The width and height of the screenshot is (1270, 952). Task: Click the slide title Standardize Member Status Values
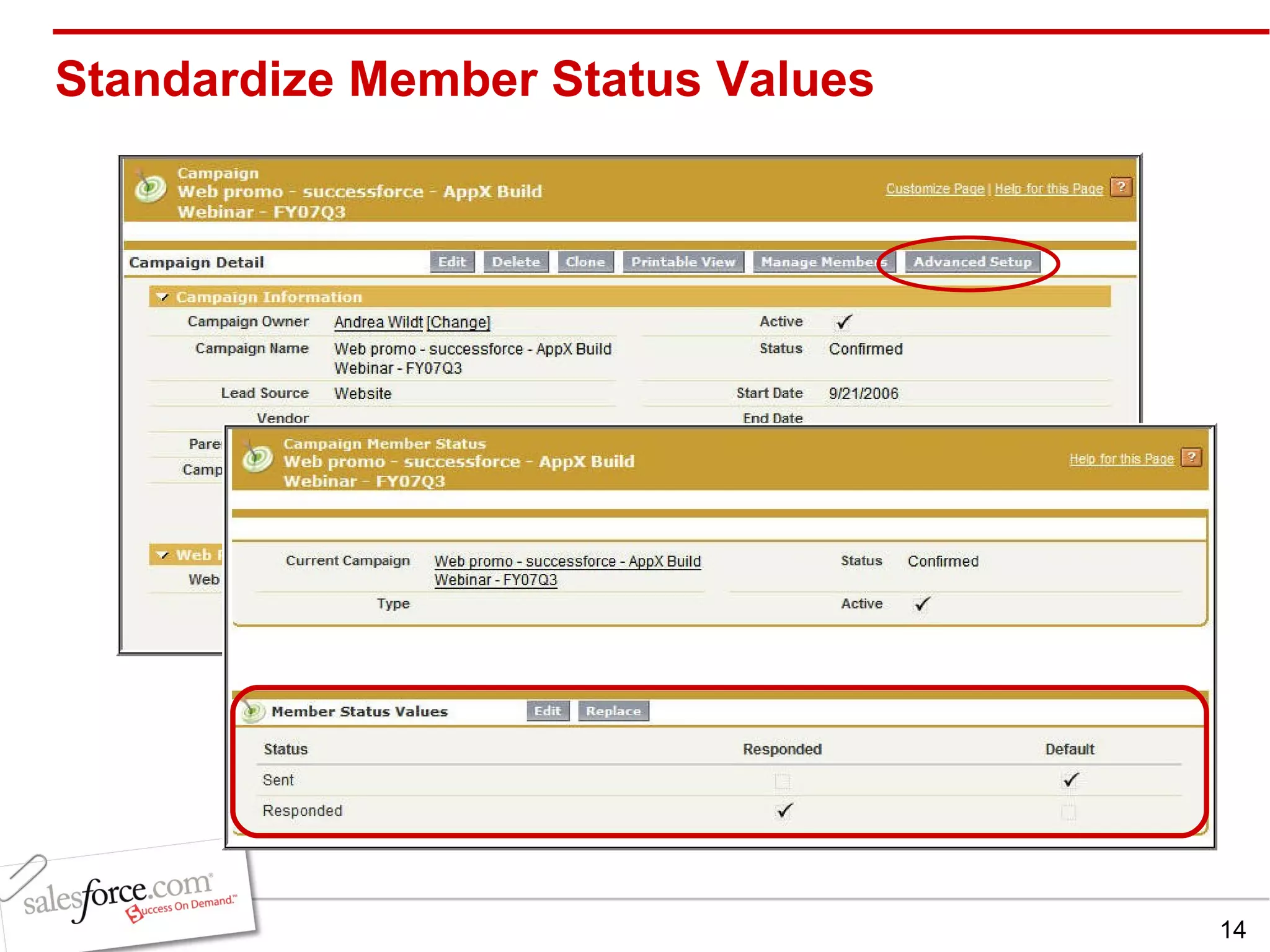[464, 79]
